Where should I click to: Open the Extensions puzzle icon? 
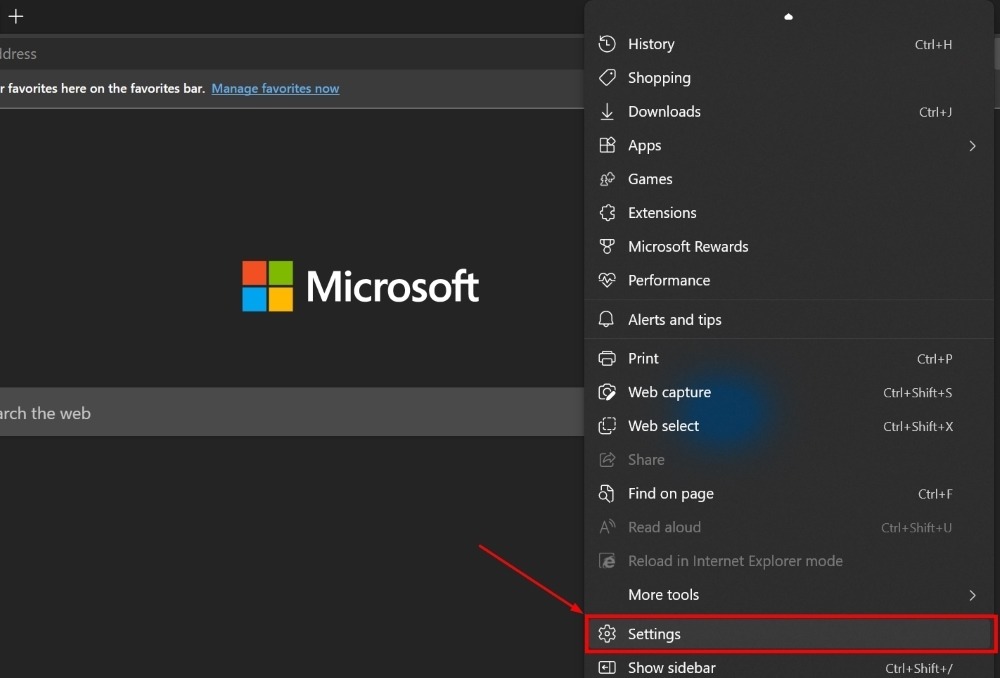tap(608, 212)
